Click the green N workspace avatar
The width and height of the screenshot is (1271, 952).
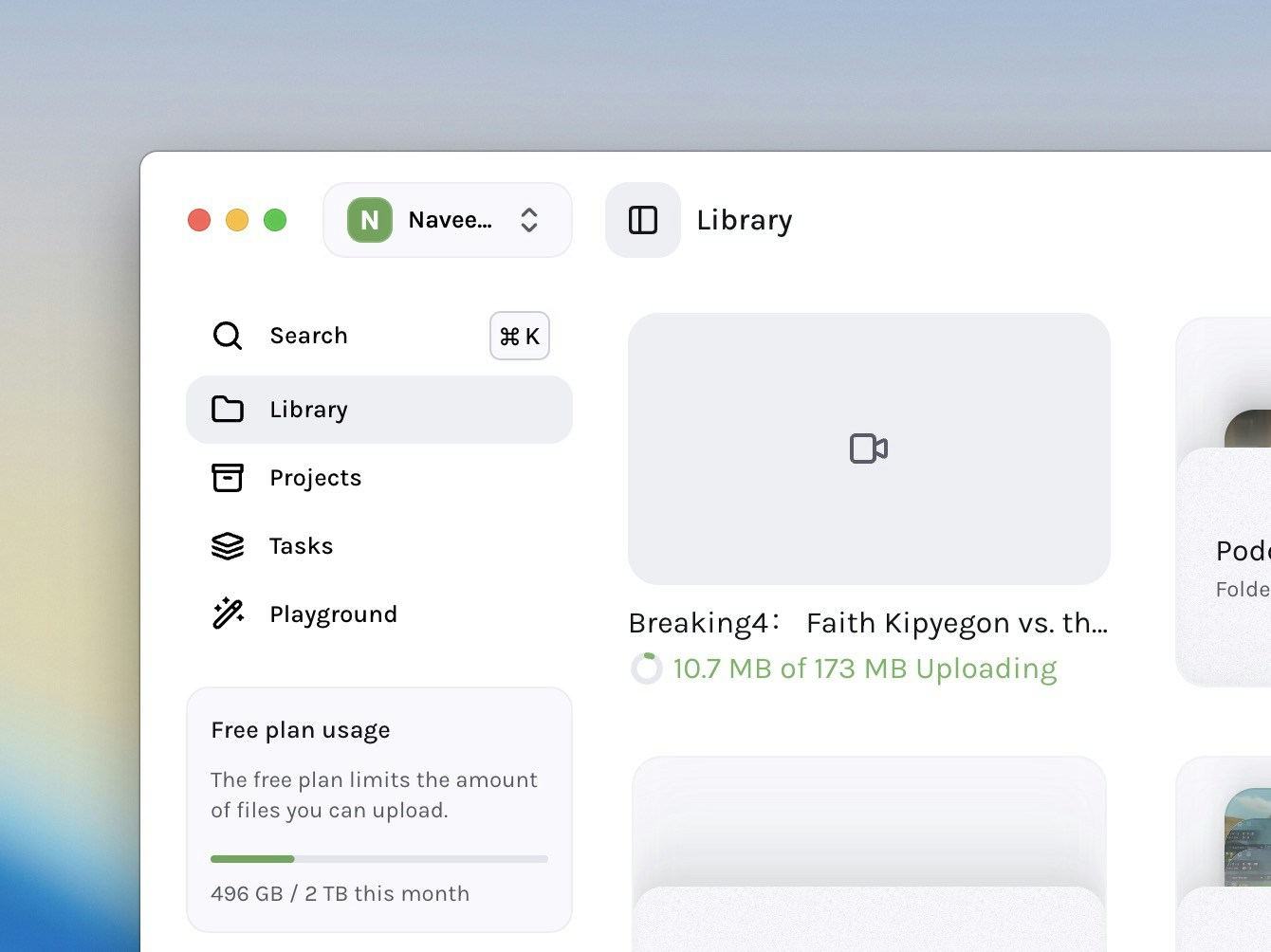[x=369, y=220]
